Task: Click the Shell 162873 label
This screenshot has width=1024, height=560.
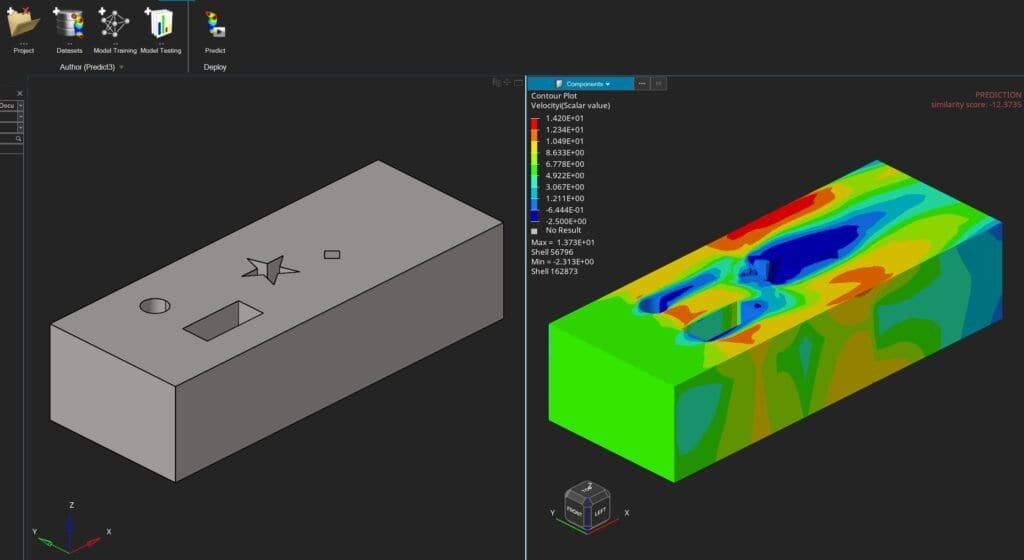Action: pos(554,272)
